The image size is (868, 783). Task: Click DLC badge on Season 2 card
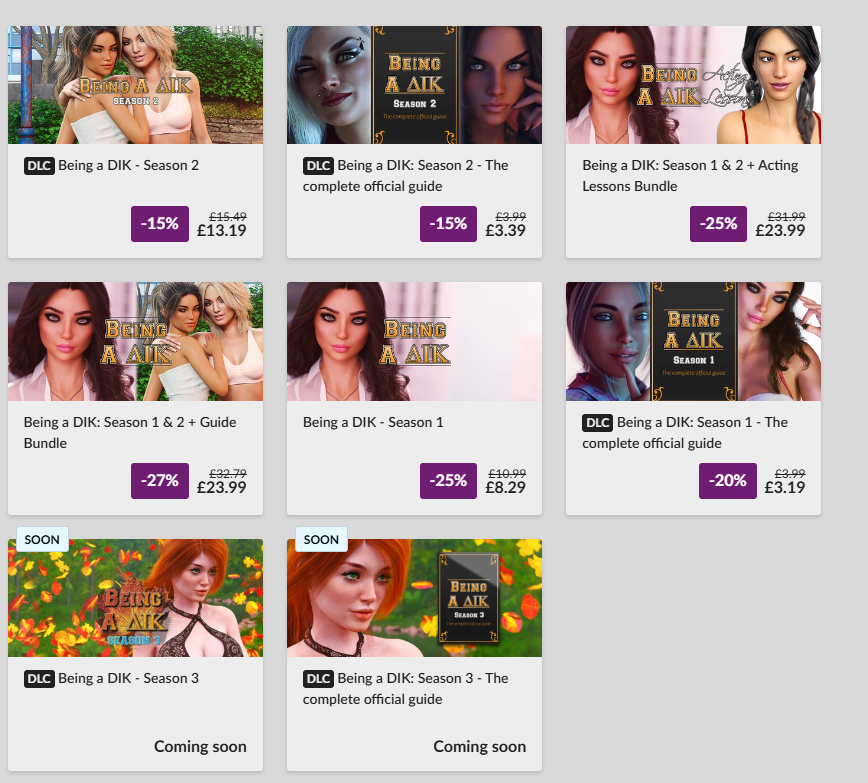39,166
